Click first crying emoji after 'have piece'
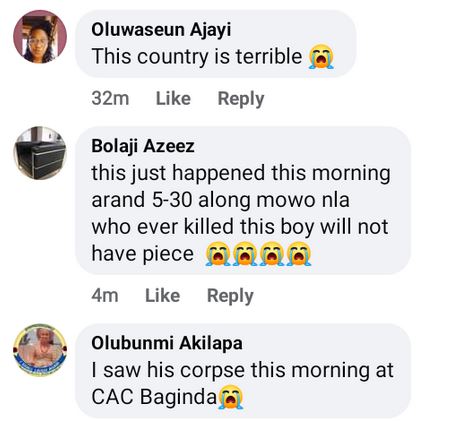 (218, 253)
